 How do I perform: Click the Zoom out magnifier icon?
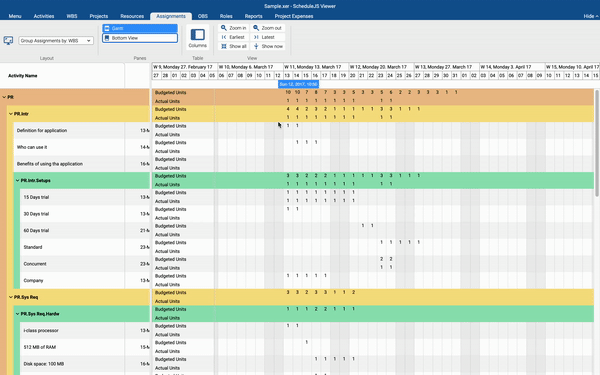pos(256,28)
